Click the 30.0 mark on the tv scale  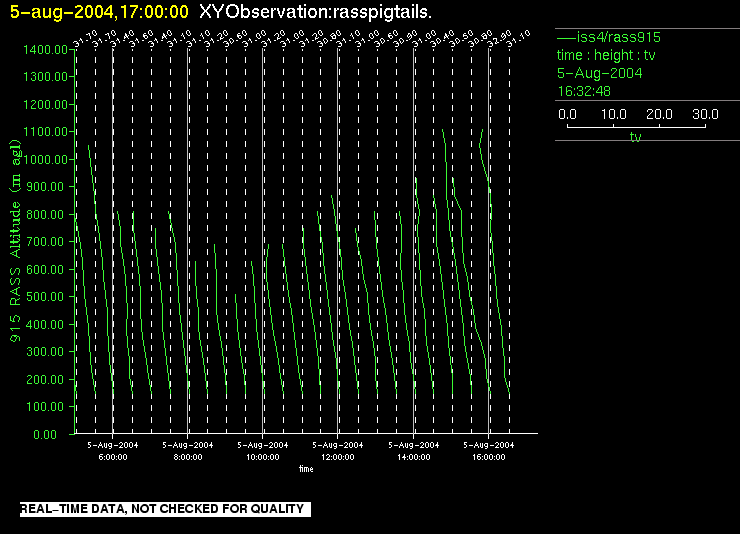point(704,115)
